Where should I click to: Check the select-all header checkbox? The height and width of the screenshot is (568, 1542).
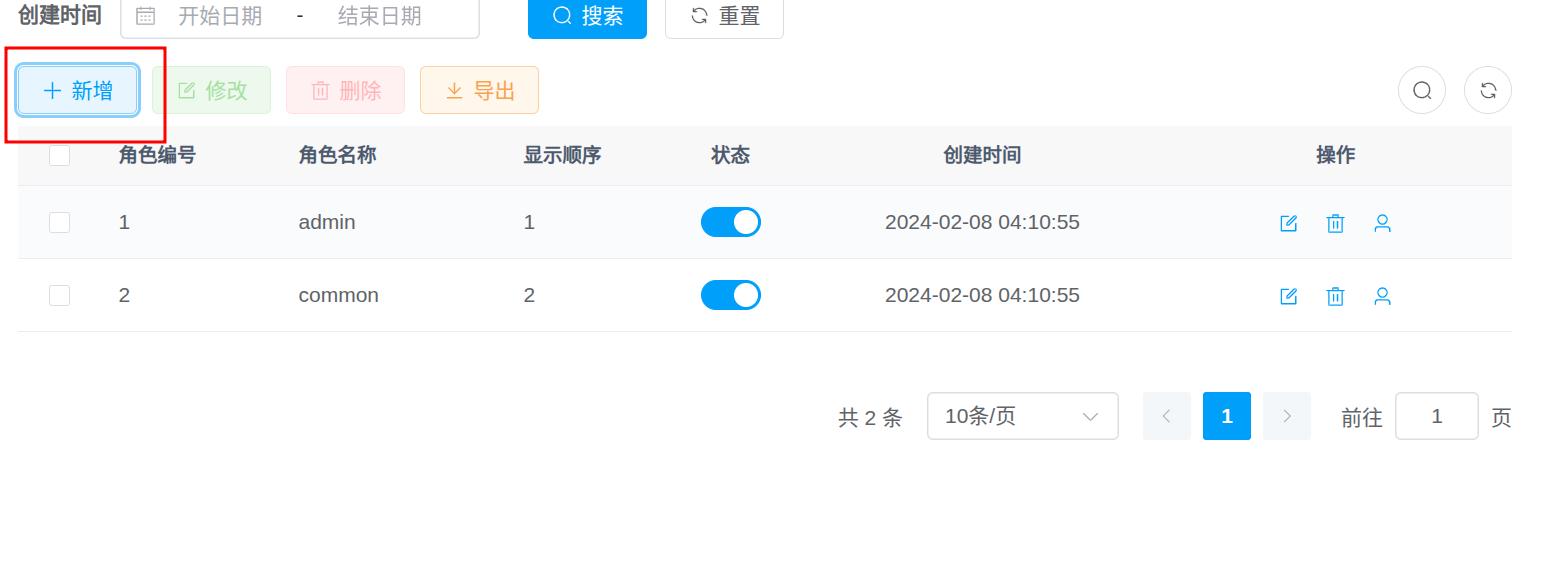click(60, 155)
